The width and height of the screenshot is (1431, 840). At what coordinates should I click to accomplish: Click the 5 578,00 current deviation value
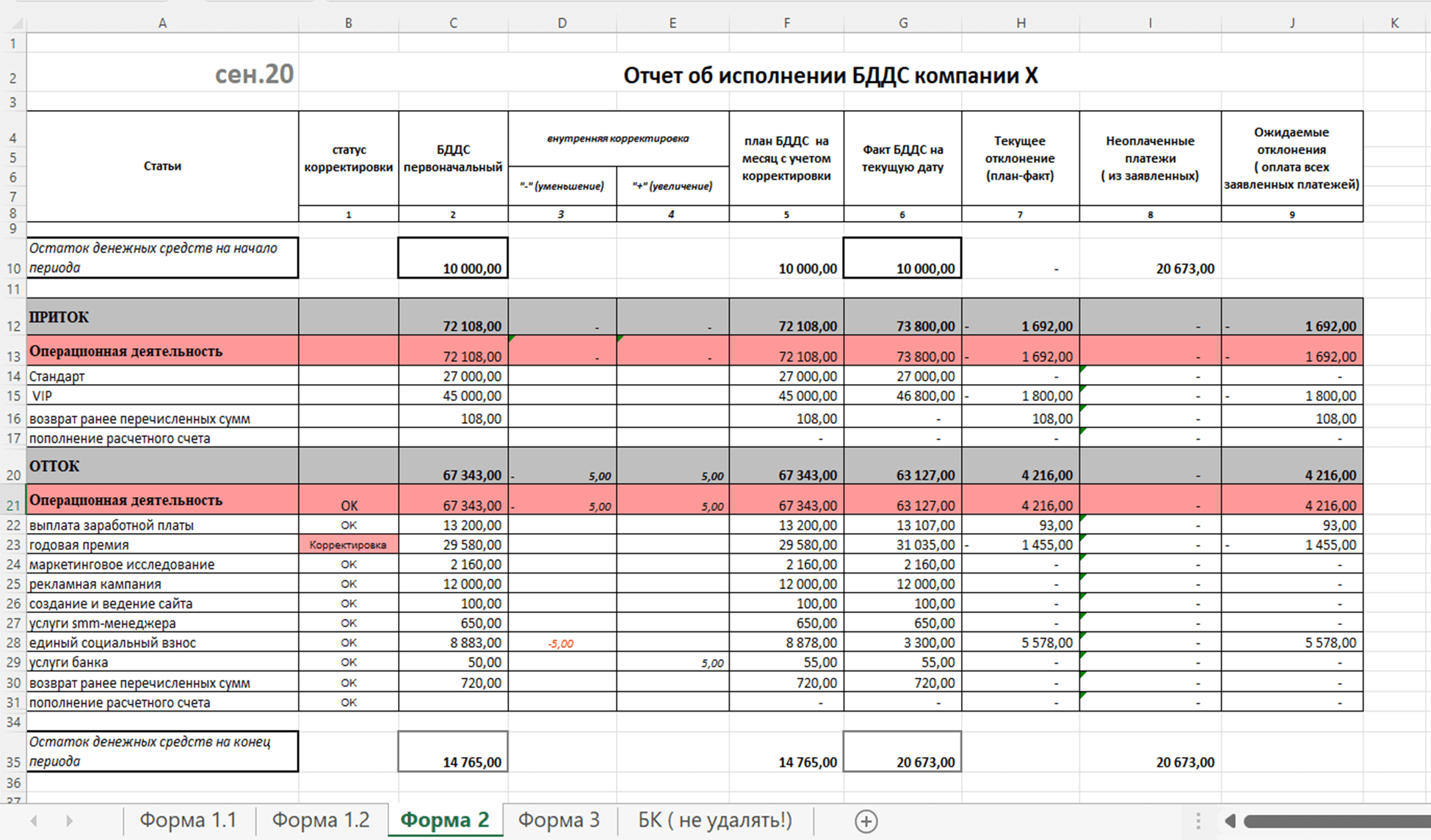(1021, 642)
